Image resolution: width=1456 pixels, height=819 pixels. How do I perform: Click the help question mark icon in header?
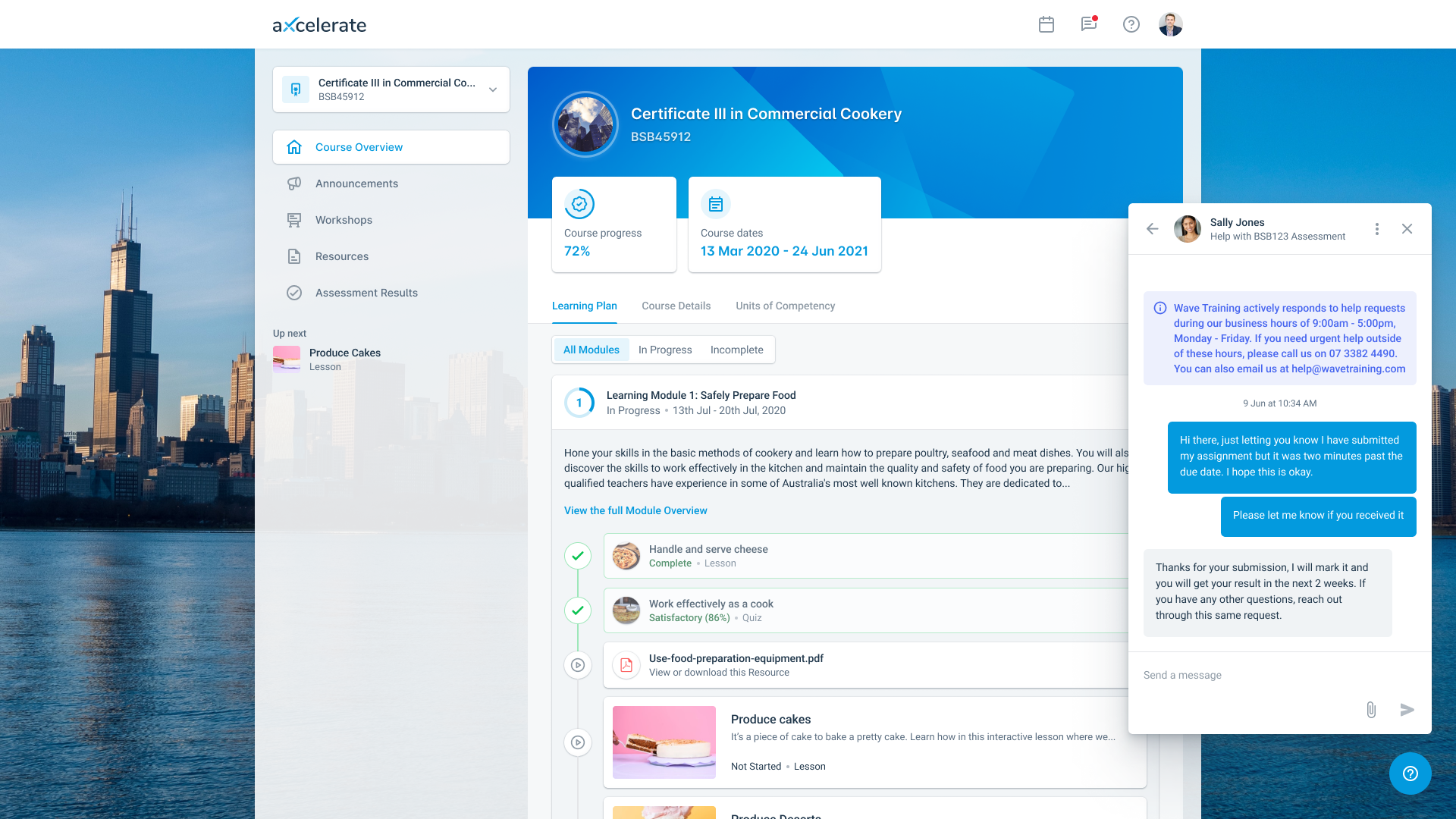click(1131, 24)
